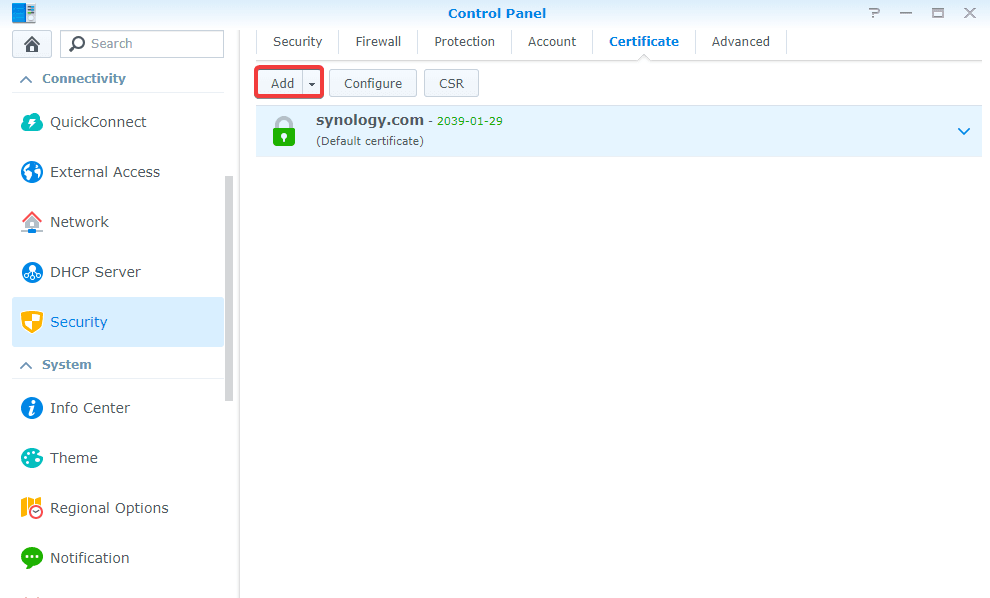
Task: Click the Theme palette icon
Action: click(32, 458)
